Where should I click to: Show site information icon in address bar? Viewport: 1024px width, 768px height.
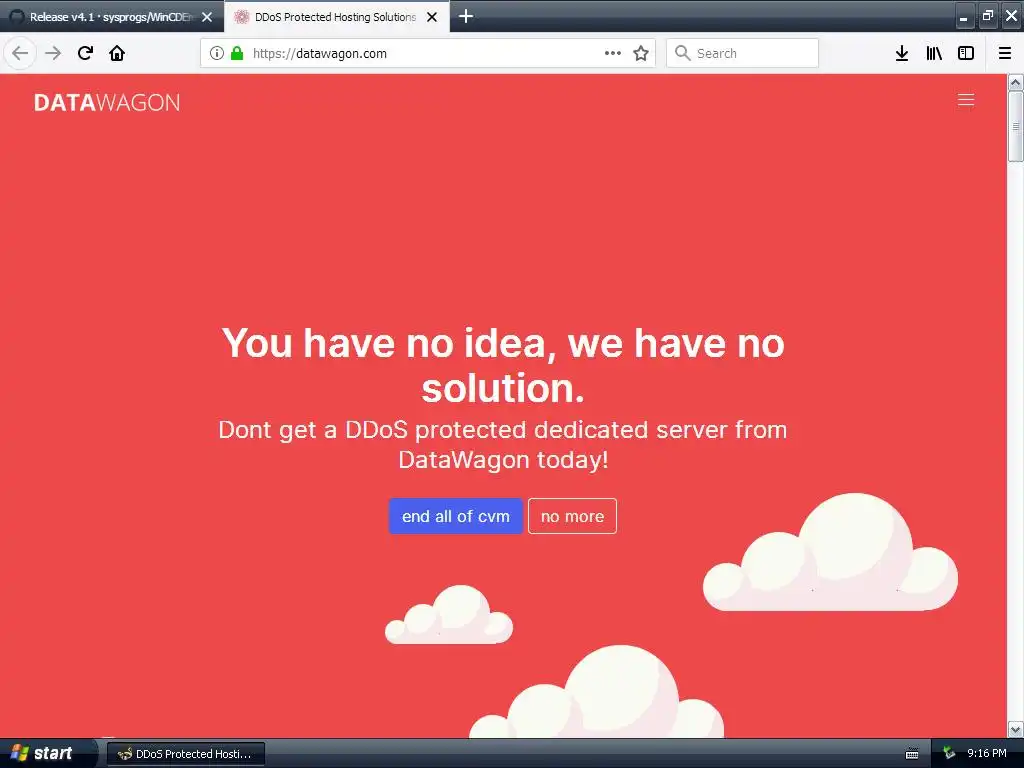[217, 53]
